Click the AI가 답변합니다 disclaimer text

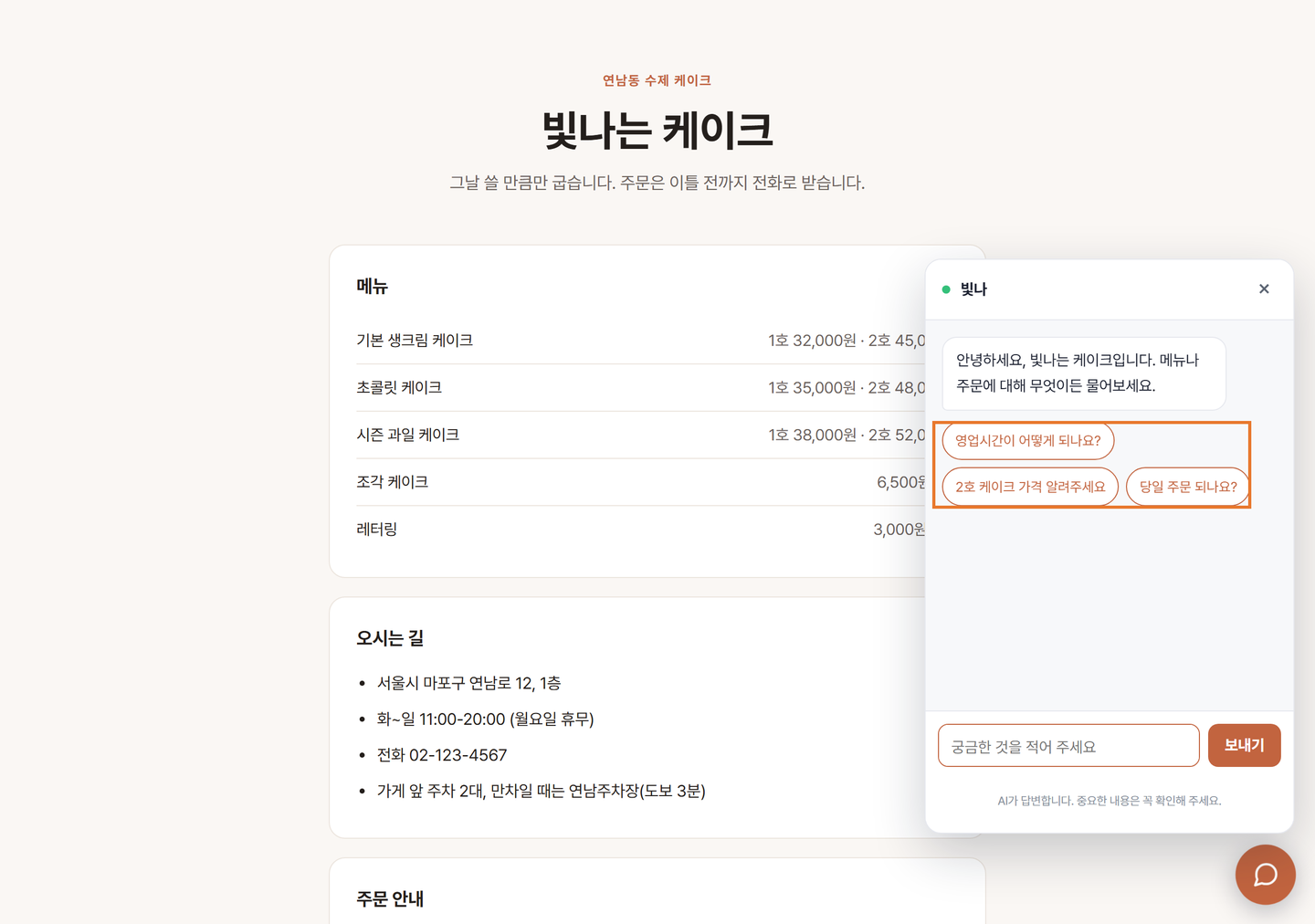1109,801
